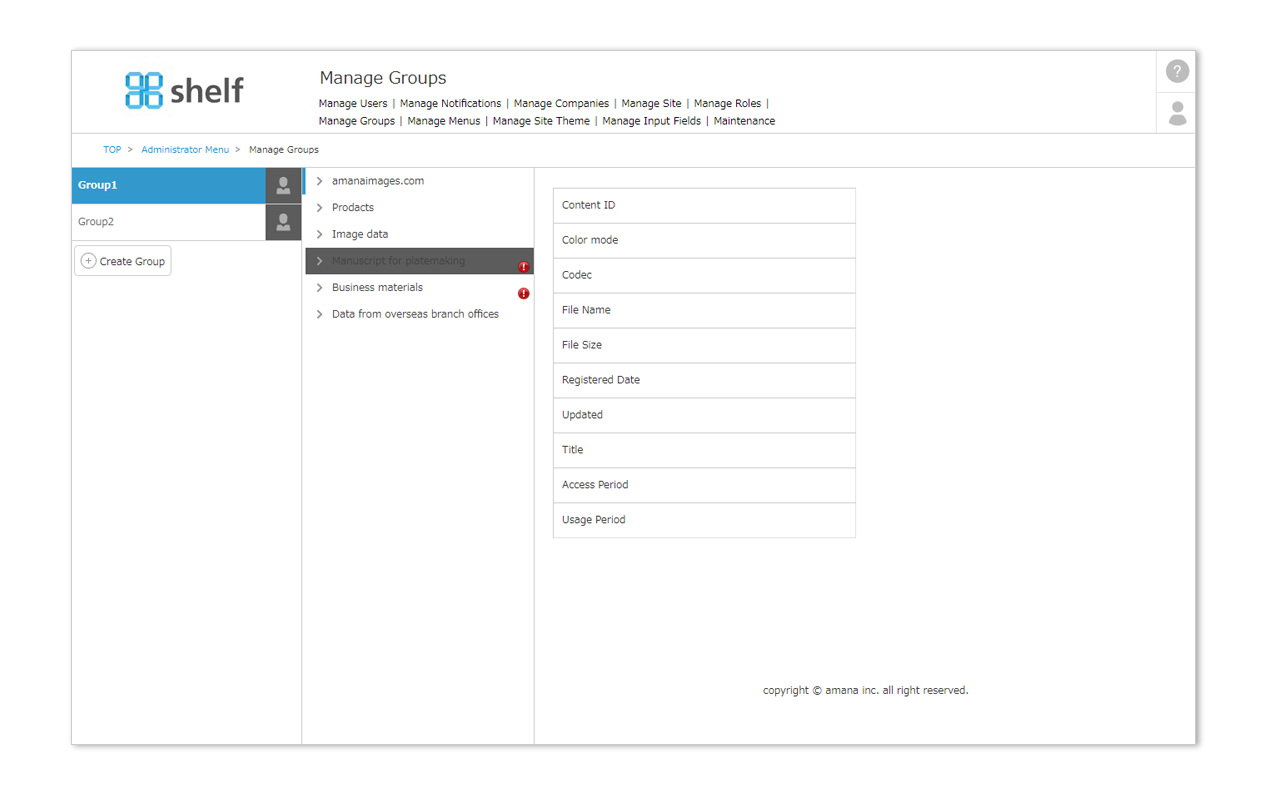
Task: Expand the Products chevron
Action: point(319,208)
